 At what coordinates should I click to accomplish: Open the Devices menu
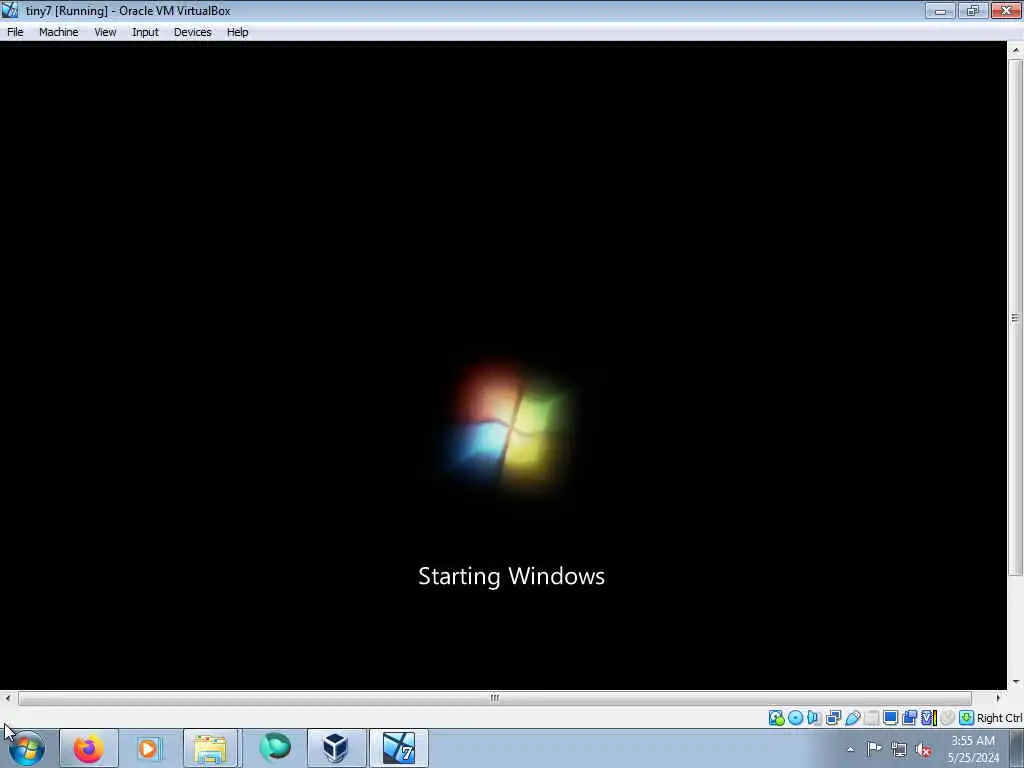coord(193,32)
